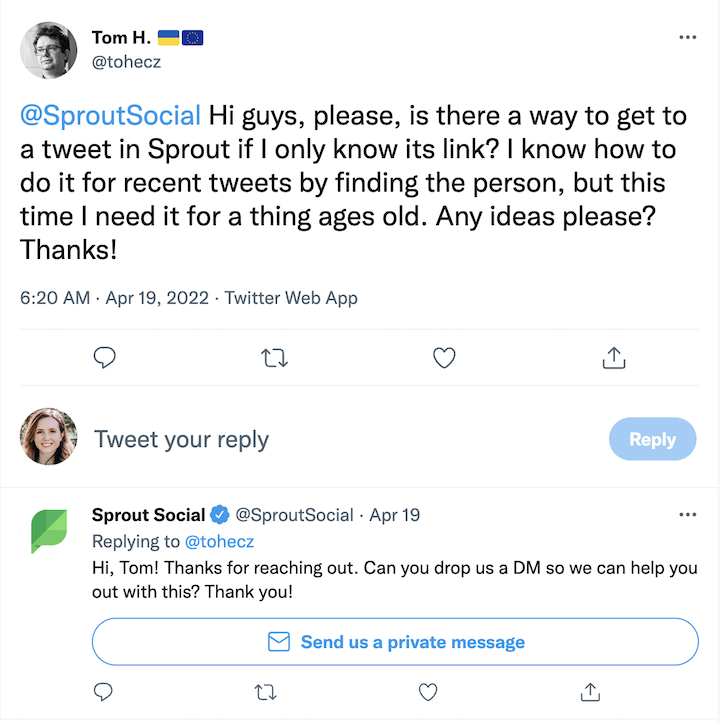Like Tom H.'s tweet
This screenshot has width=720, height=722.
click(444, 357)
